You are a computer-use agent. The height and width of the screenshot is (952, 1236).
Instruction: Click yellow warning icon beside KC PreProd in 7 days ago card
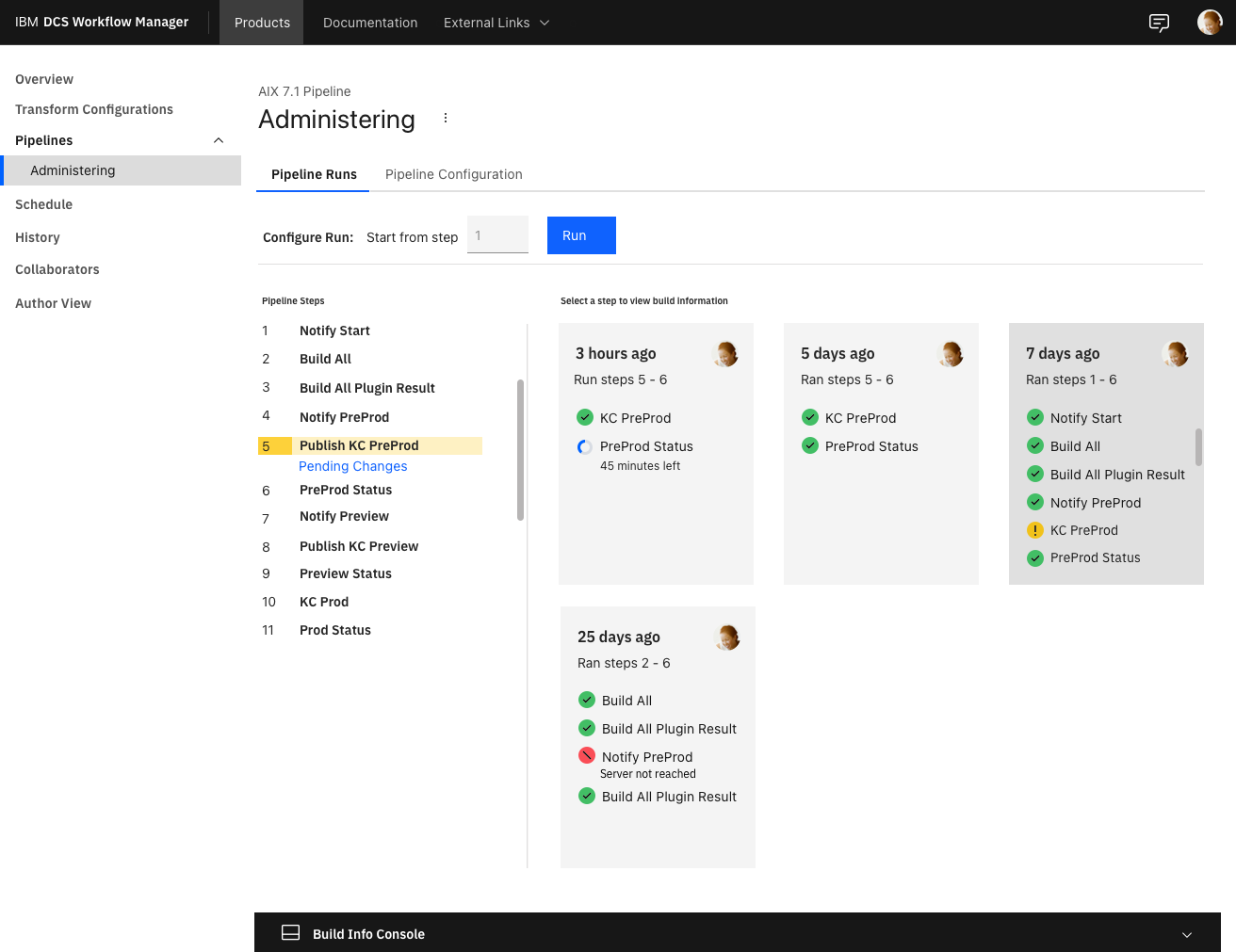point(1035,530)
